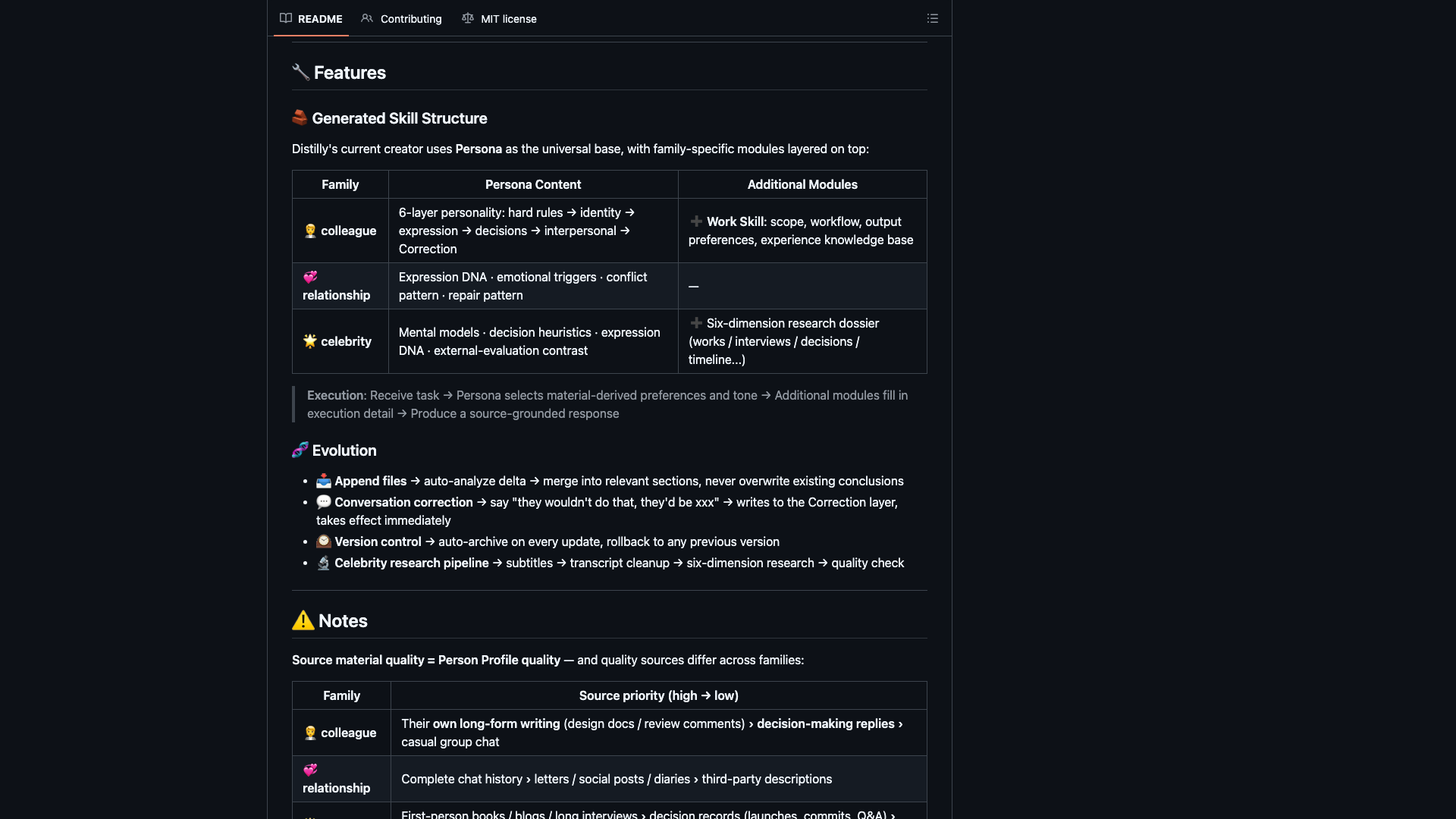Click 'Celebrity research pipeline' bold text
1456x819 pixels.
coord(412,563)
